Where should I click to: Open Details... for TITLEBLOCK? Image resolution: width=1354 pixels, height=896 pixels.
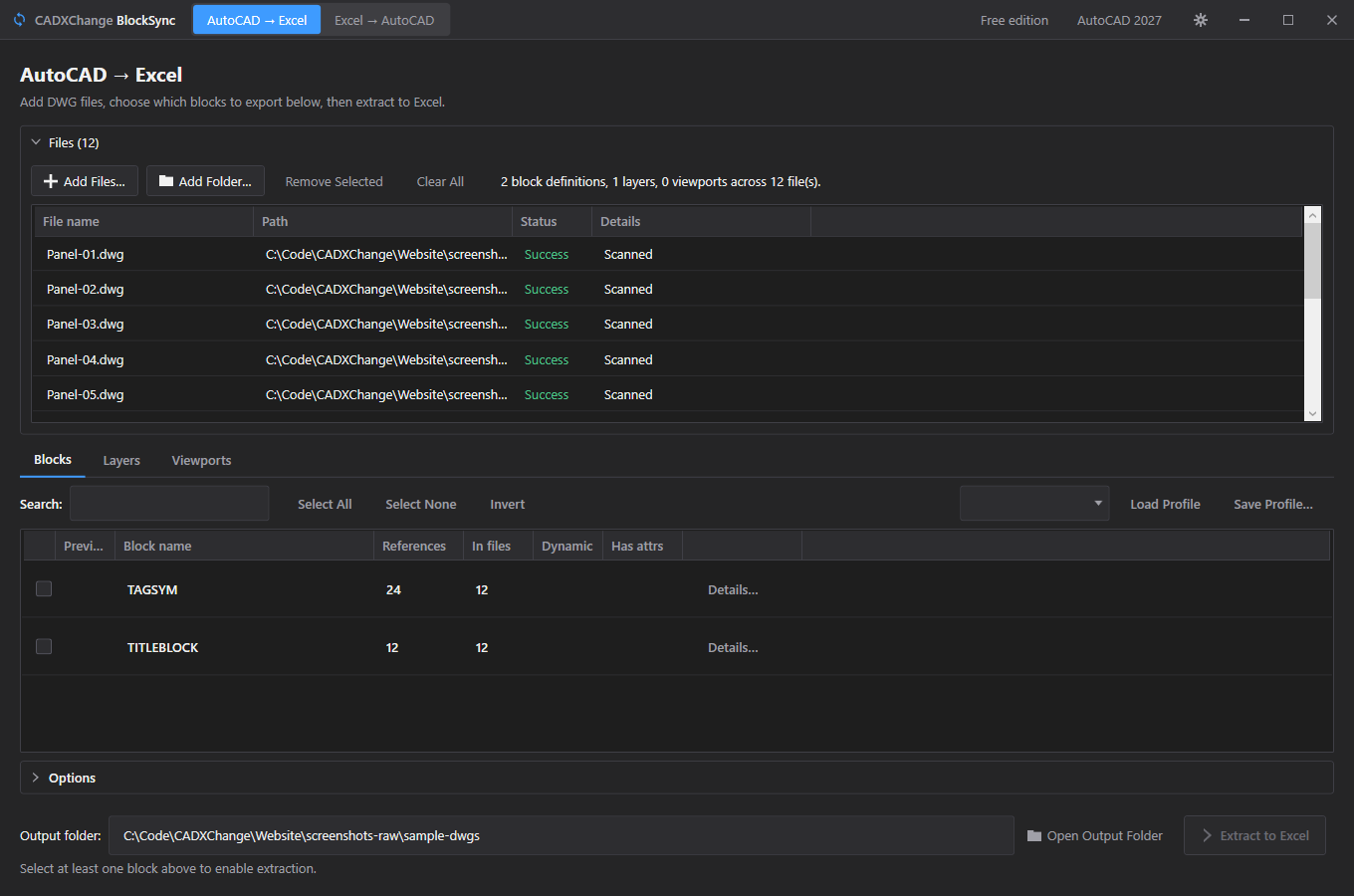click(x=733, y=647)
